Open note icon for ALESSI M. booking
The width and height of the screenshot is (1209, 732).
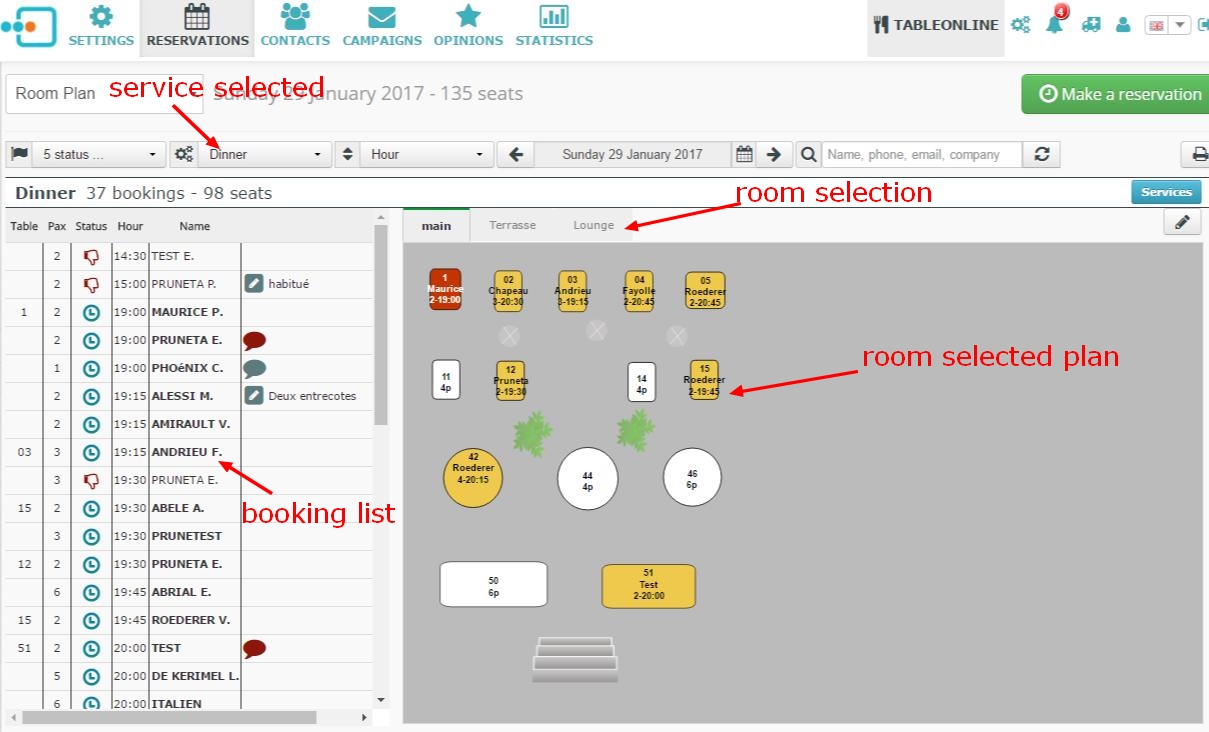(x=254, y=396)
